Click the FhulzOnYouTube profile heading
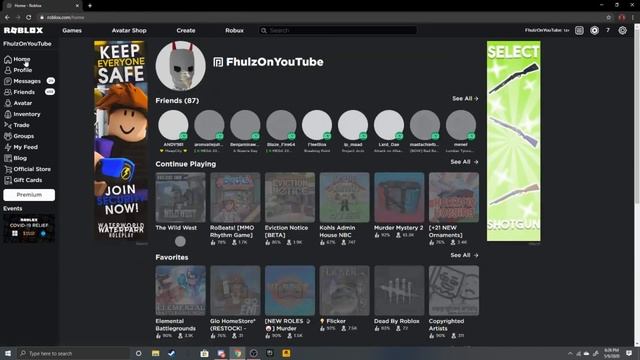This screenshot has width=640, height=360. (275, 62)
